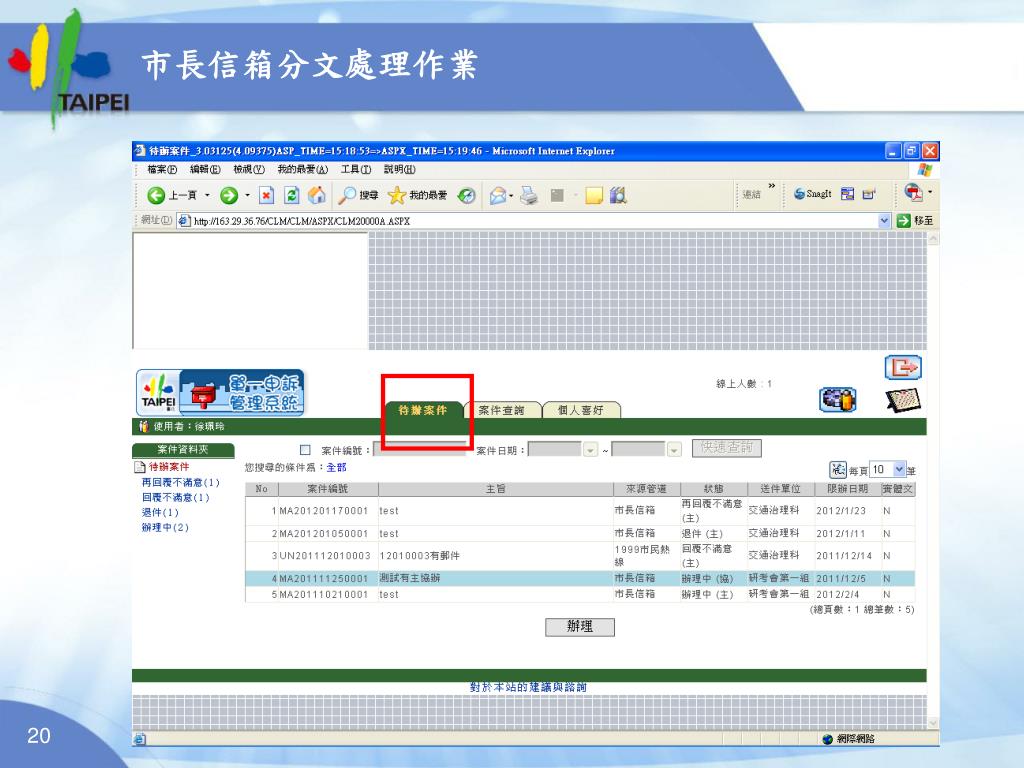Expand the address bar URL dropdown
This screenshot has width=1024, height=768.
884,221
